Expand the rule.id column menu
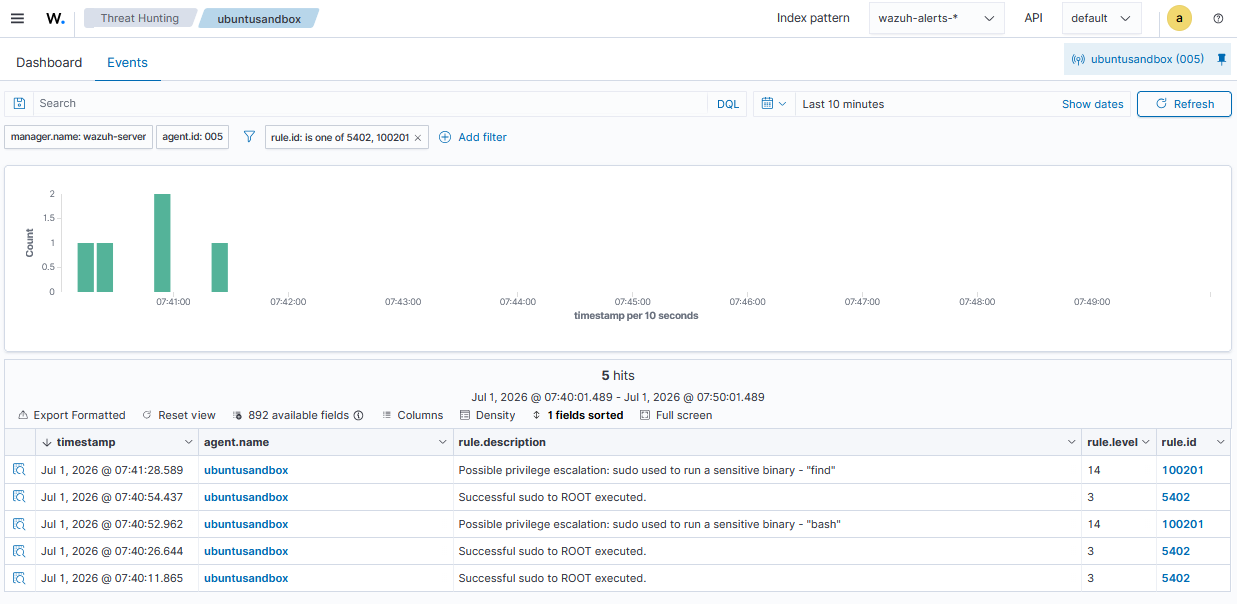 tap(1219, 442)
